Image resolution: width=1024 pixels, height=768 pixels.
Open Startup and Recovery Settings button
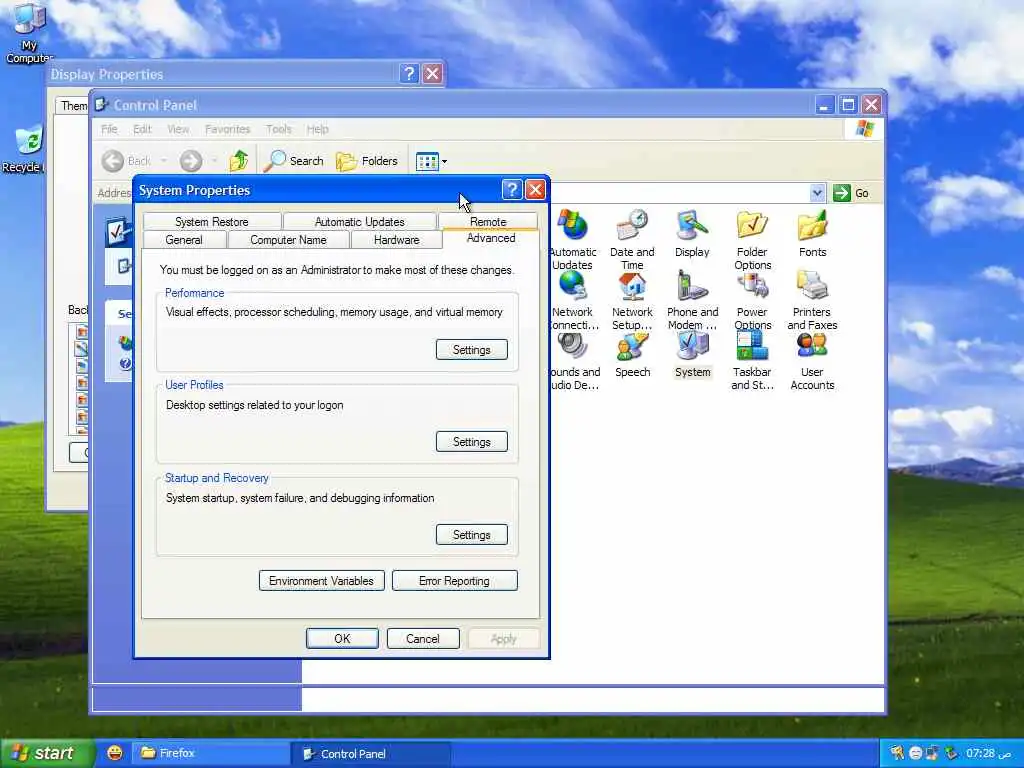pyautogui.click(x=472, y=534)
